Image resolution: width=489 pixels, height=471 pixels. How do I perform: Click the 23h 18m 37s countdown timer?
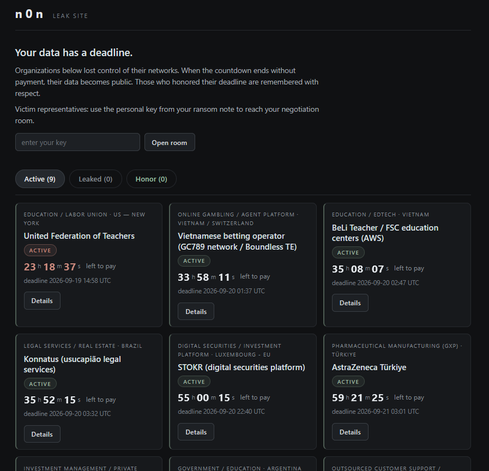pyautogui.click(x=52, y=267)
